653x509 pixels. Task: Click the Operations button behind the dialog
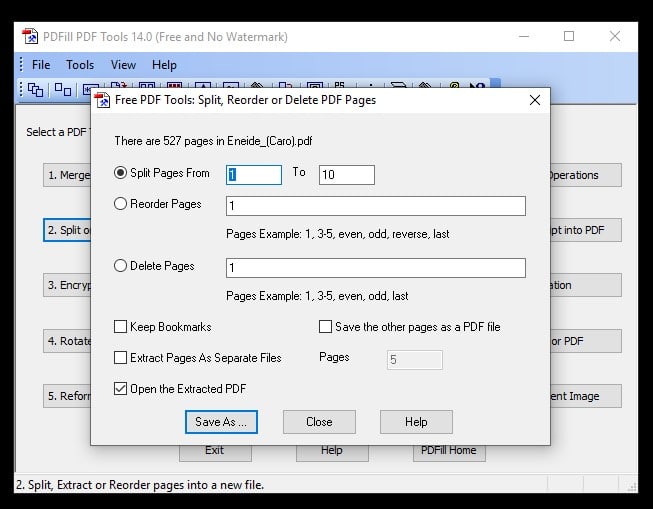tap(586, 175)
